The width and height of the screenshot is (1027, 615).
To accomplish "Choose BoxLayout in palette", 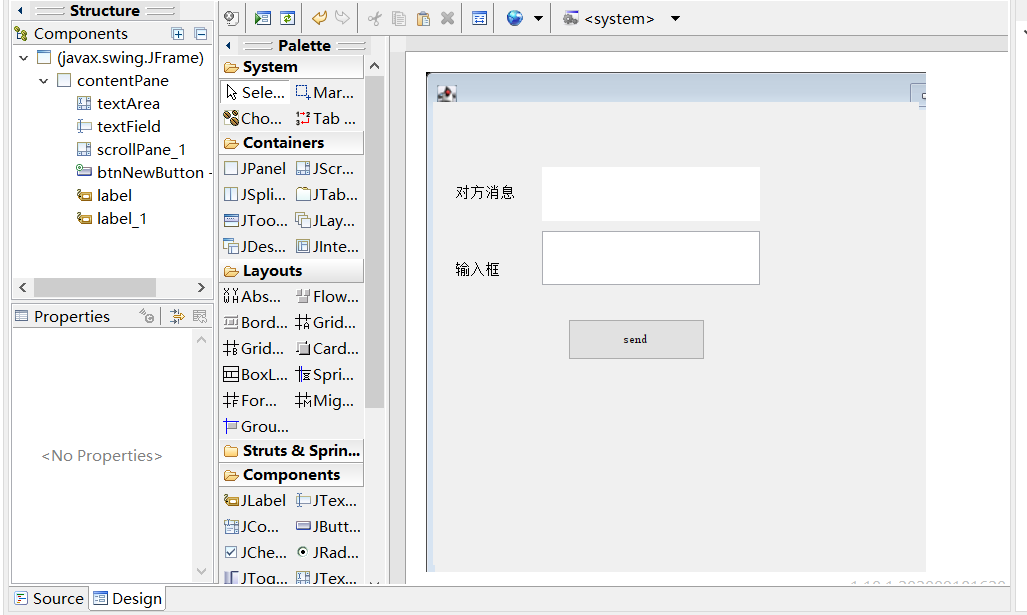I will click(255, 375).
